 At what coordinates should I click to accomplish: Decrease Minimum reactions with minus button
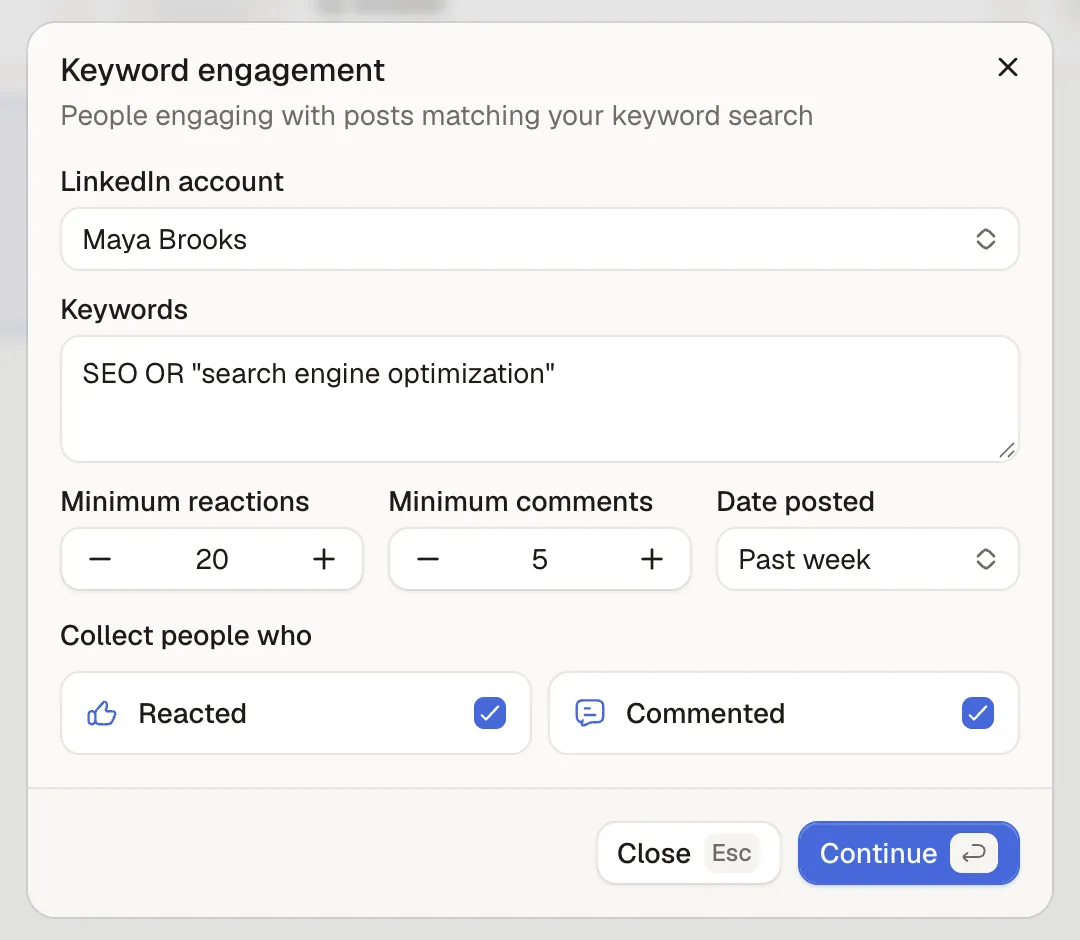[x=100, y=559]
